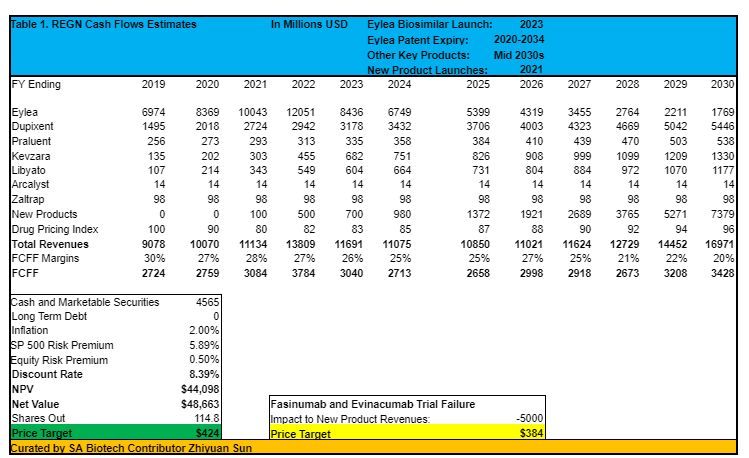Click FCFF Margins 2019 value 30%
The width and height of the screenshot is (749, 458).
point(155,258)
